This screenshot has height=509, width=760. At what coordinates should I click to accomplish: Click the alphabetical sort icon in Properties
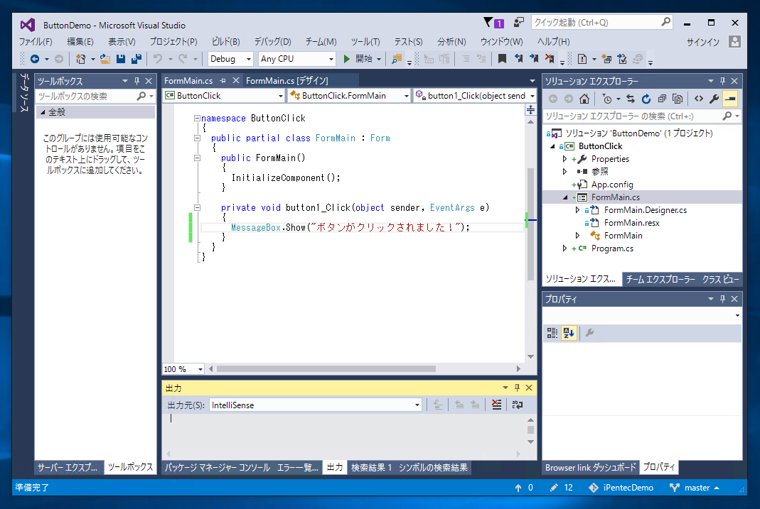[x=568, y=333]
